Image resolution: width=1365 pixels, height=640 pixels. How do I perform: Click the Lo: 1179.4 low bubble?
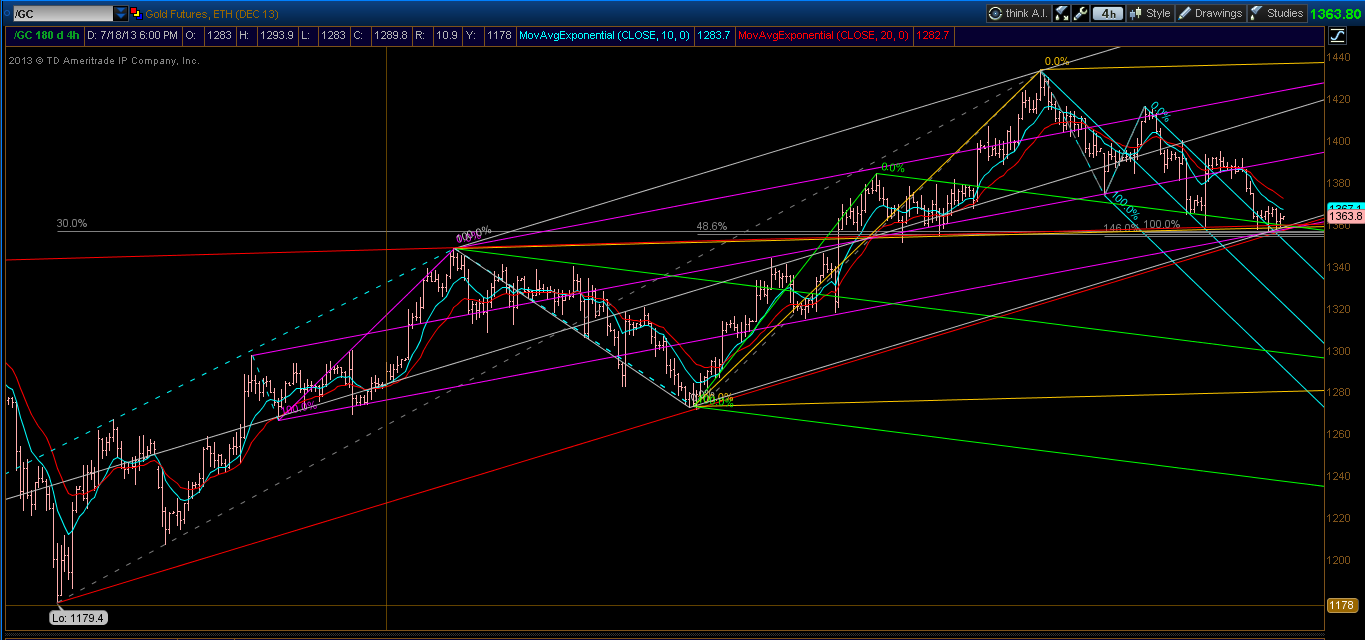point(78,618)
